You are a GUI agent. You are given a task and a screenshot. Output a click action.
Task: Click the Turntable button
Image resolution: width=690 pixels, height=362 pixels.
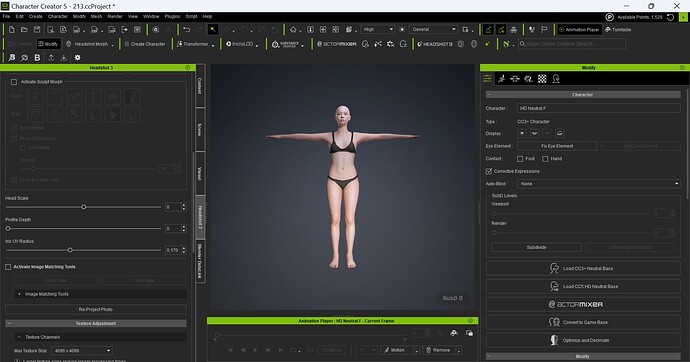click(x=618, y=29)
